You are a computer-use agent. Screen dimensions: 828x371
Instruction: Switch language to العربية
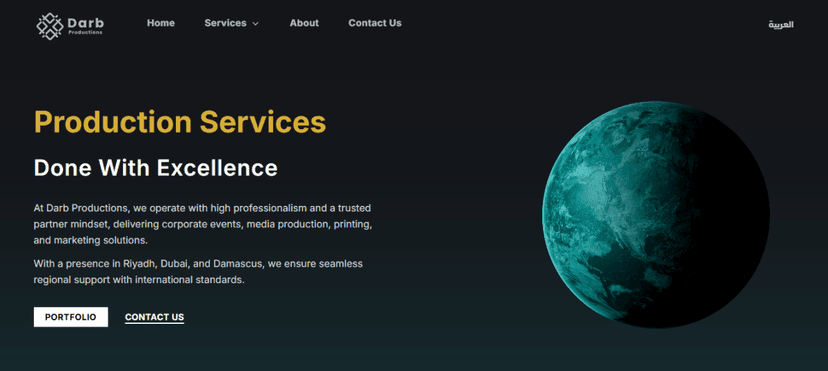pyautogui.click(x=780, y=25)
